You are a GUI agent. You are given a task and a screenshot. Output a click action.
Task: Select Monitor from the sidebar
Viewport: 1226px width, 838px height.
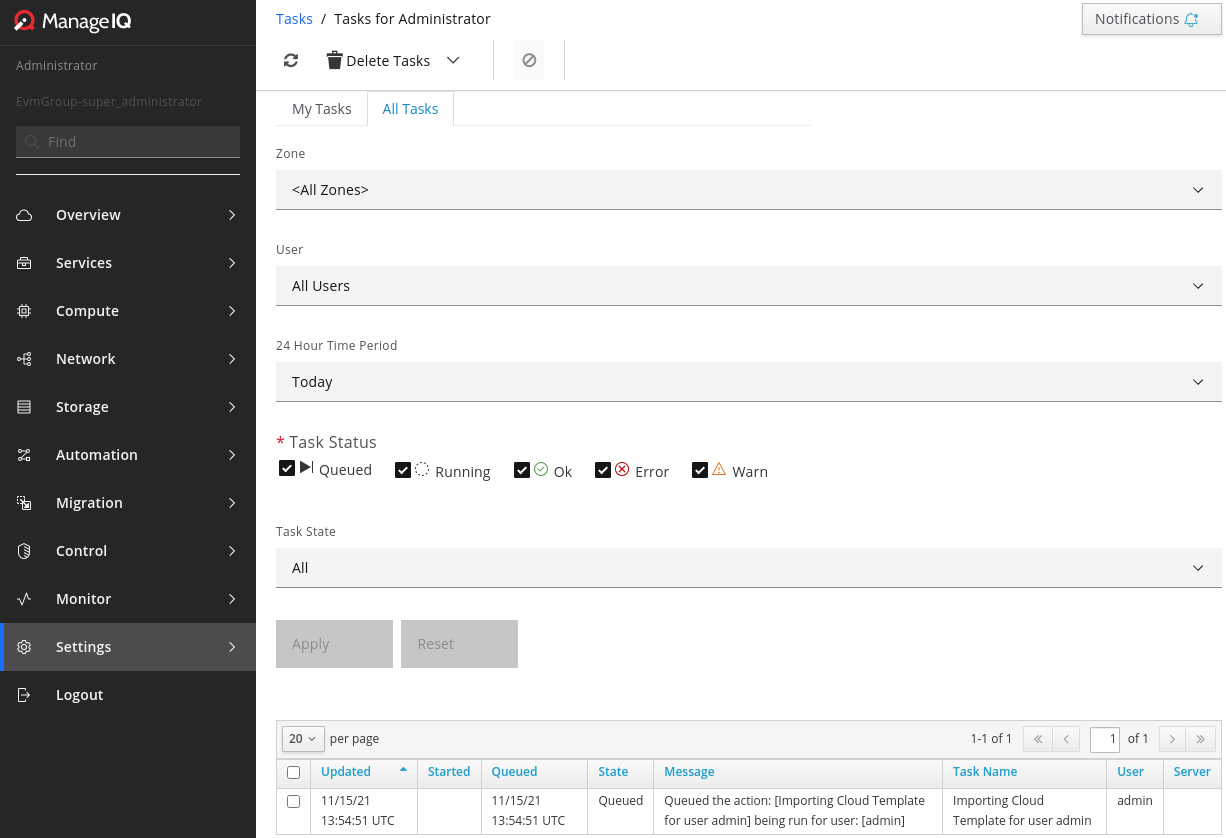coord(84,599)
